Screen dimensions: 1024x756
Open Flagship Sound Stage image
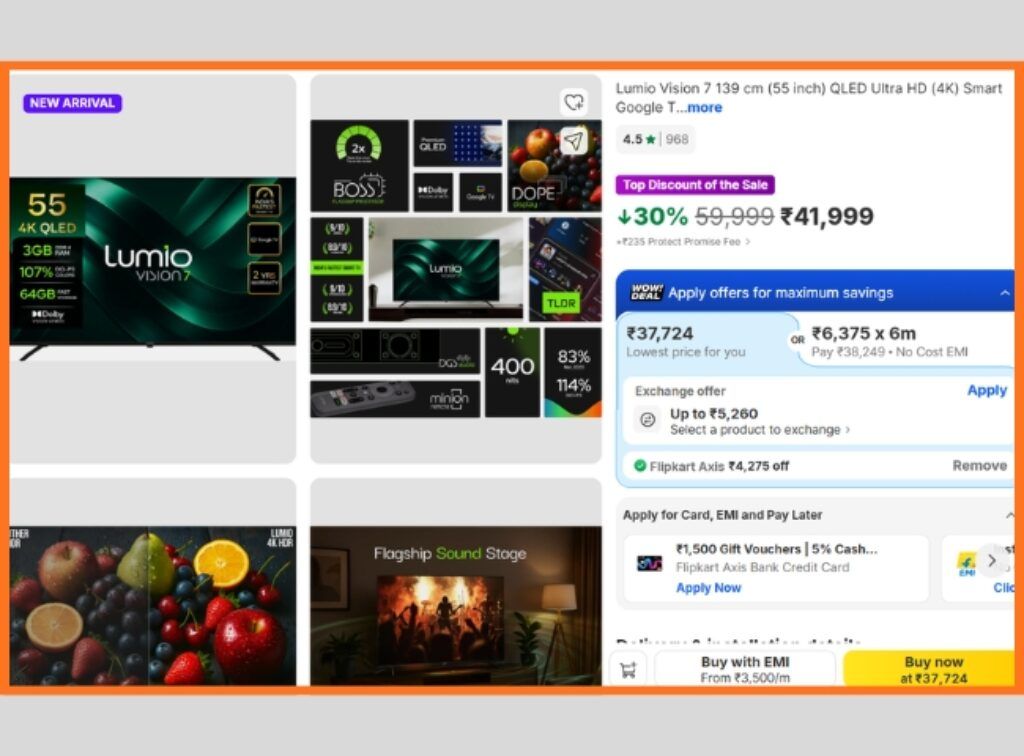[x=456, y=605]
